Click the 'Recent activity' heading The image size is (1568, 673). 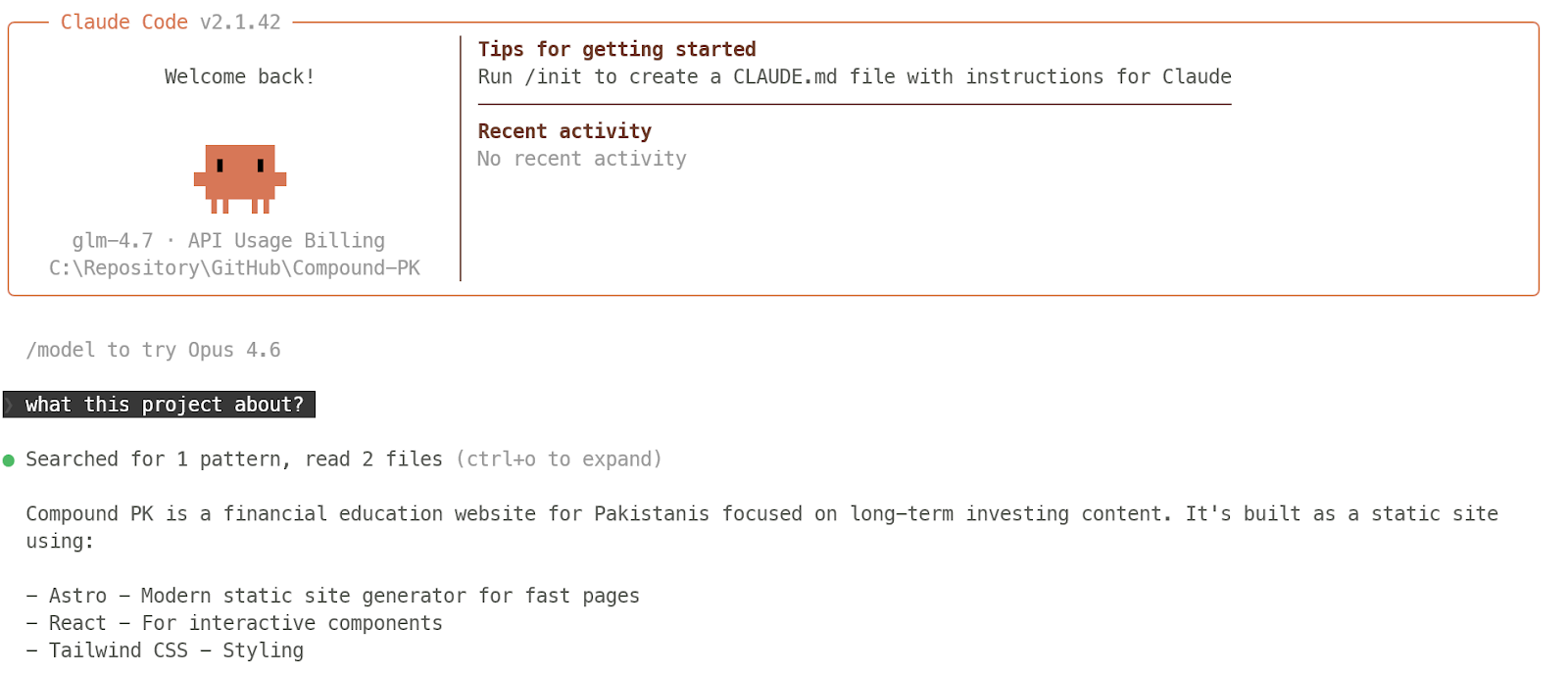pos(564,131)
